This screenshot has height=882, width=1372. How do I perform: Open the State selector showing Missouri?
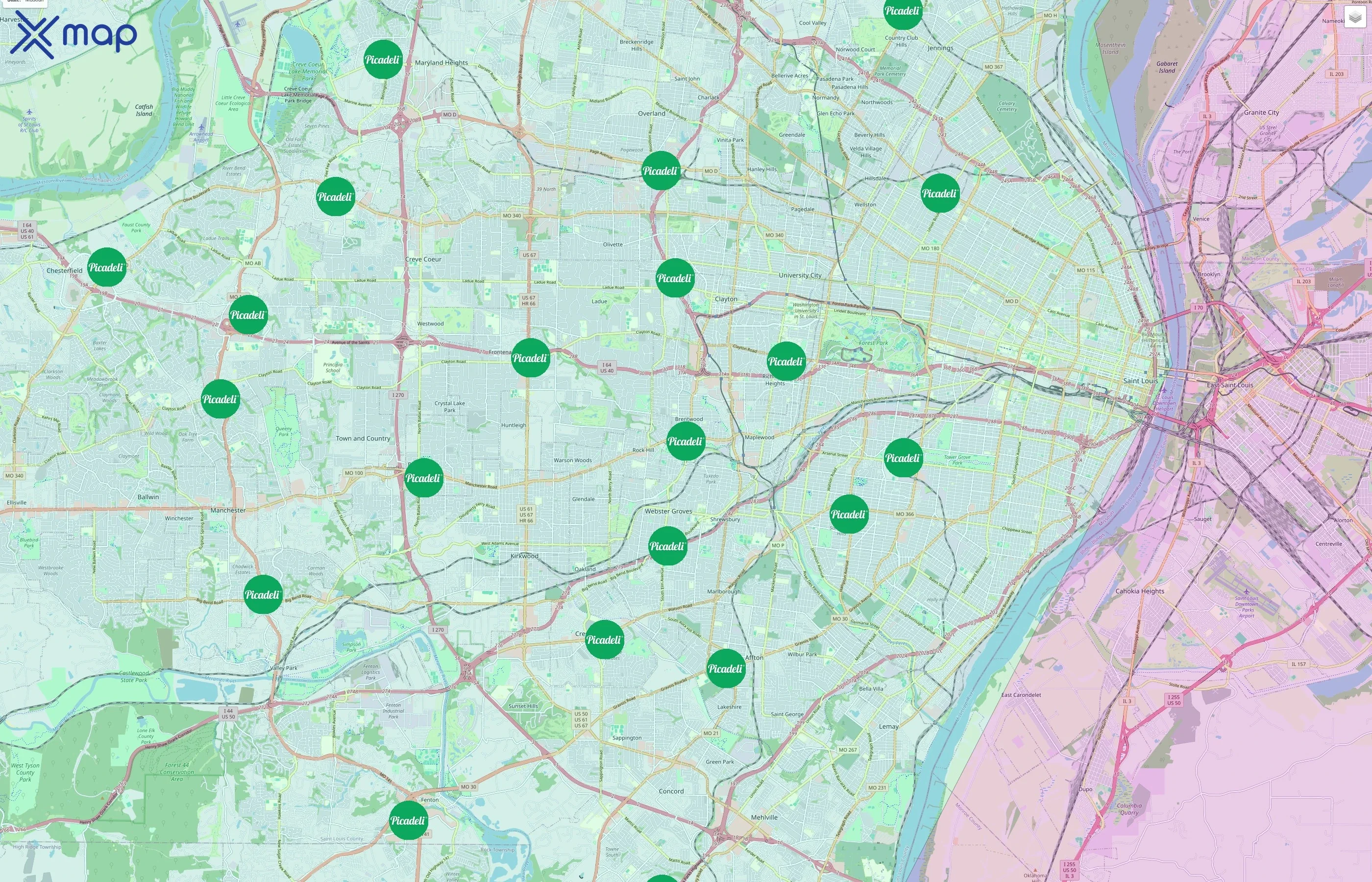pos(23,2)
